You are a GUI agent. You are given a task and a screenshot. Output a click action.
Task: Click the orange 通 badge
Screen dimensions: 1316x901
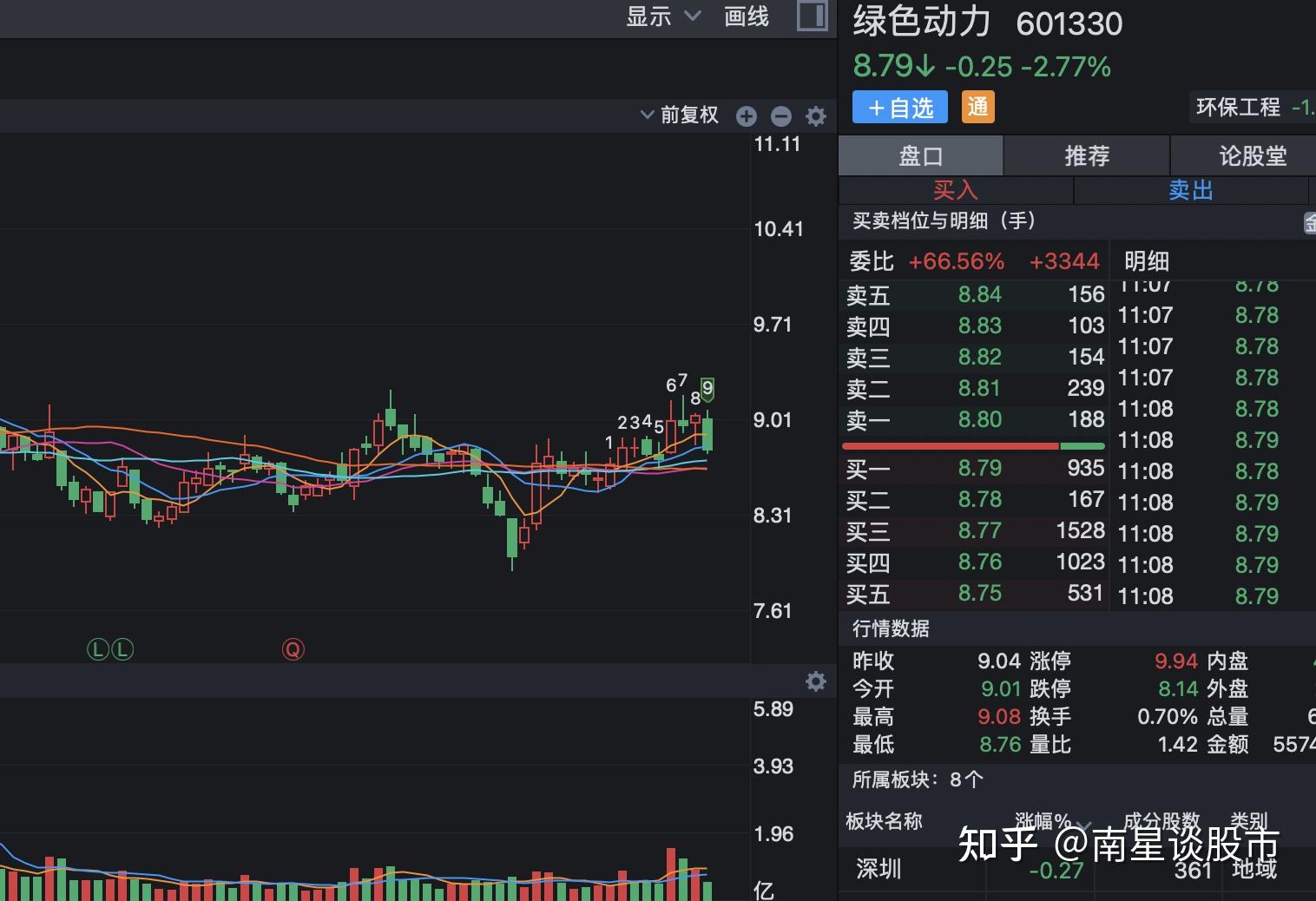(978, 108)
